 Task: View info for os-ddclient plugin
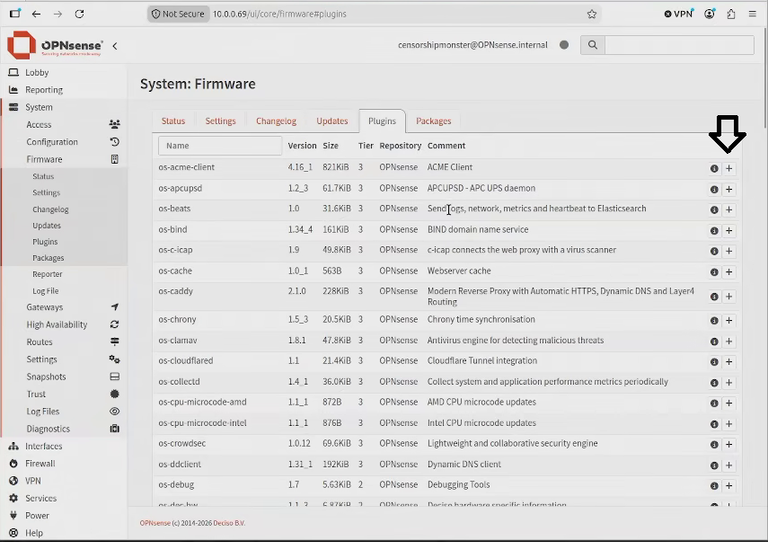point(714,466)
